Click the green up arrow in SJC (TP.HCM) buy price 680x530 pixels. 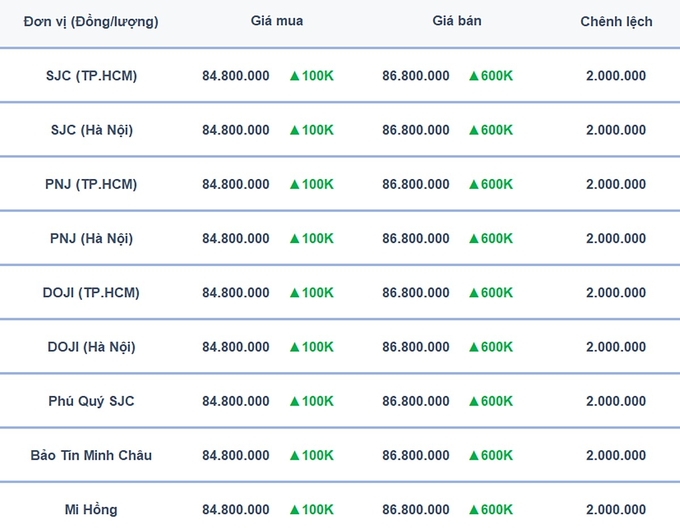tap(294, 76)
